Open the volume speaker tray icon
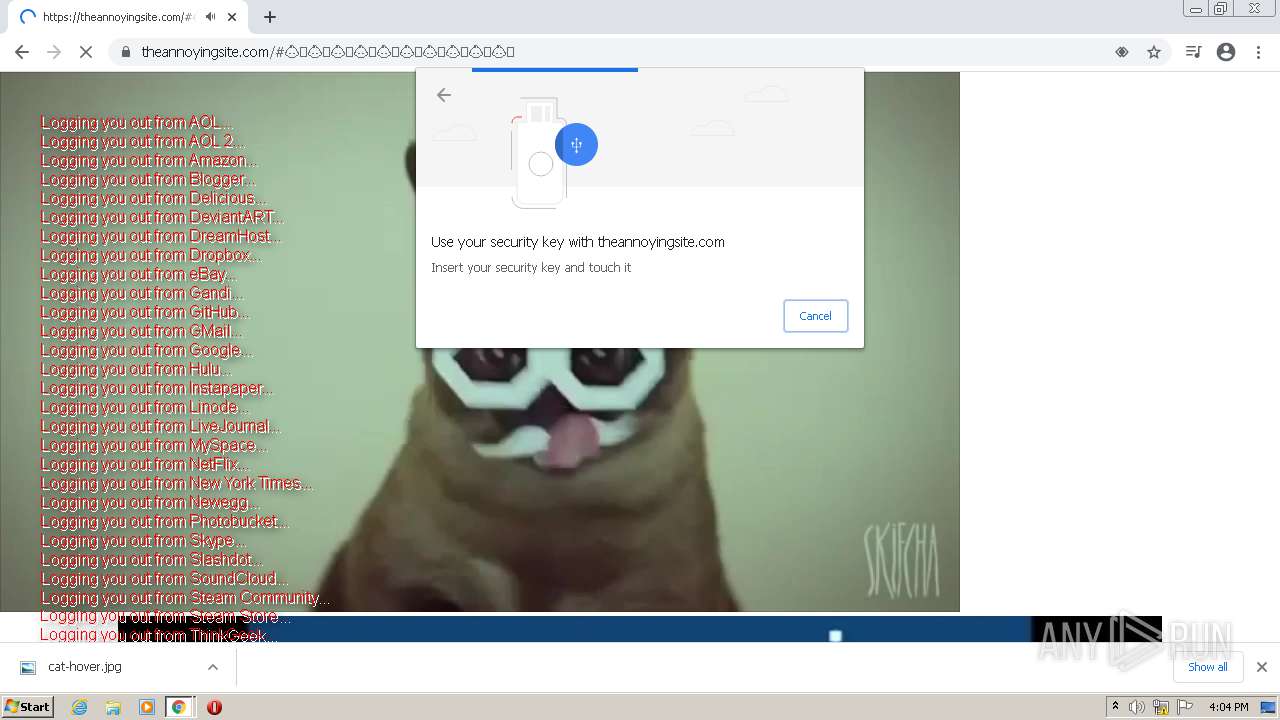The height and width of the screenshot is (720, 1280). [x=1137, y=707]
